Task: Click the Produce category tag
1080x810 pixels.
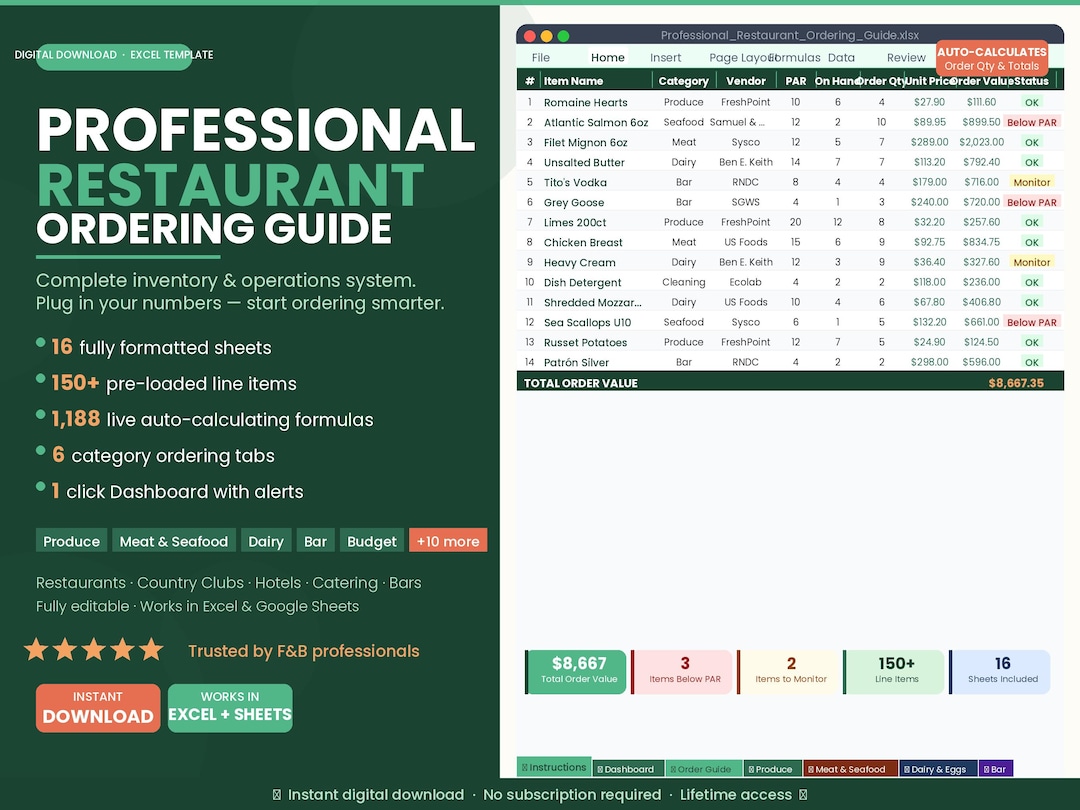Action: click(x=72, y=541)
